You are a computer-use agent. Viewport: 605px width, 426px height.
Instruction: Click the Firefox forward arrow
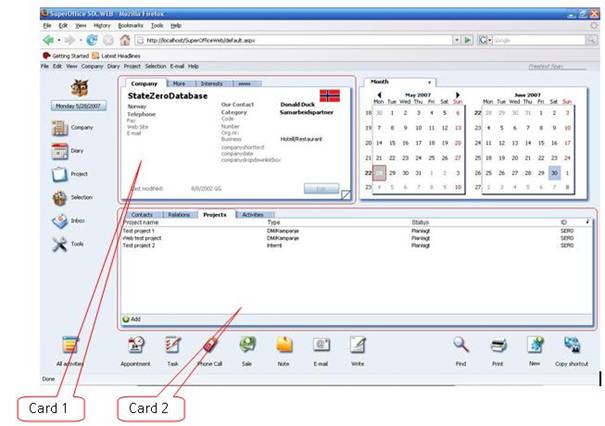(69, 40)
